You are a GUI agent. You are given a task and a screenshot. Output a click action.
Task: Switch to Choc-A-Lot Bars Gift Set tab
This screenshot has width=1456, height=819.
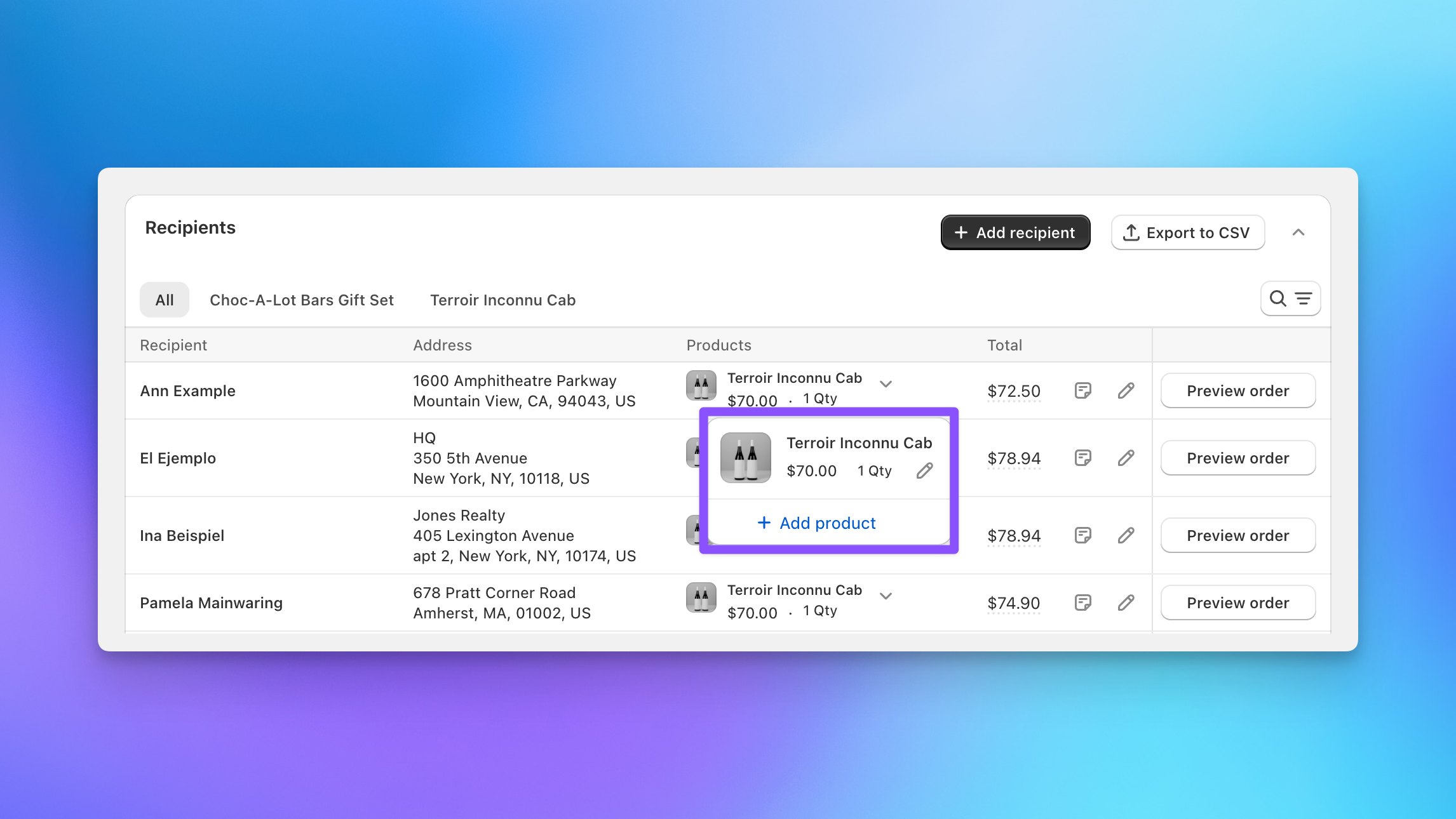tap(302, 300)
